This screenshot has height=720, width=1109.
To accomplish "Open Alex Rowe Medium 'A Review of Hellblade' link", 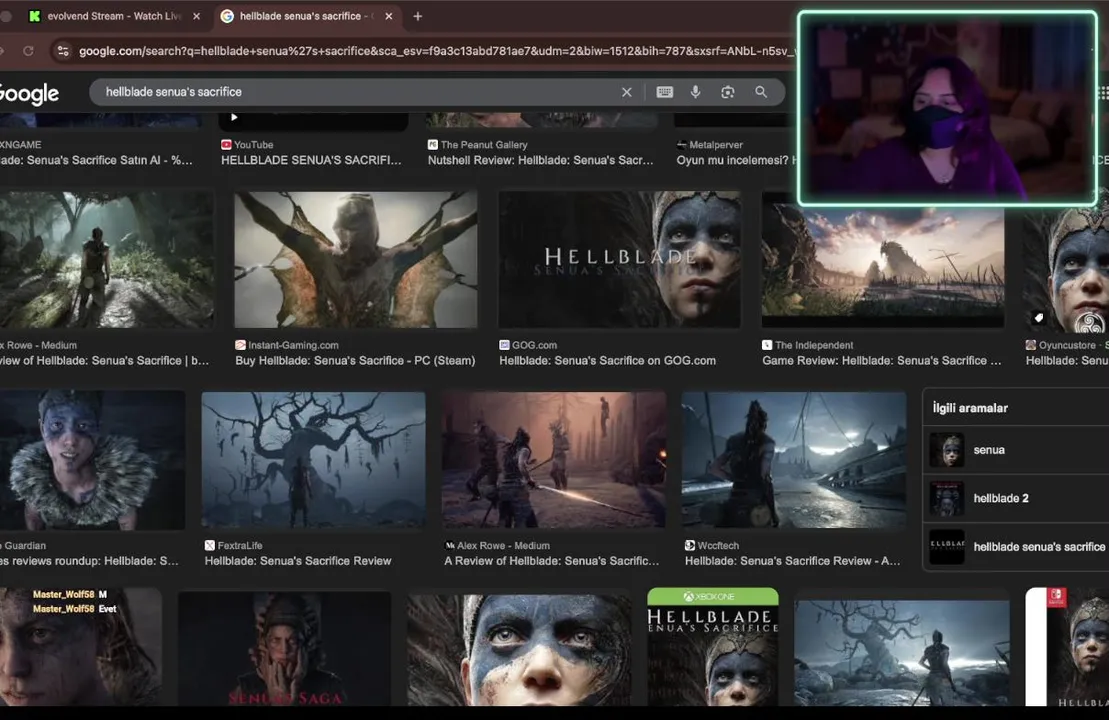I will (x=551, y=561).
